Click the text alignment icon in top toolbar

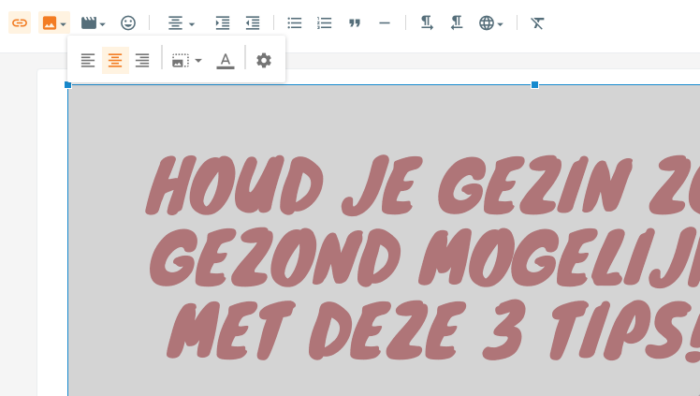[175, 23]
